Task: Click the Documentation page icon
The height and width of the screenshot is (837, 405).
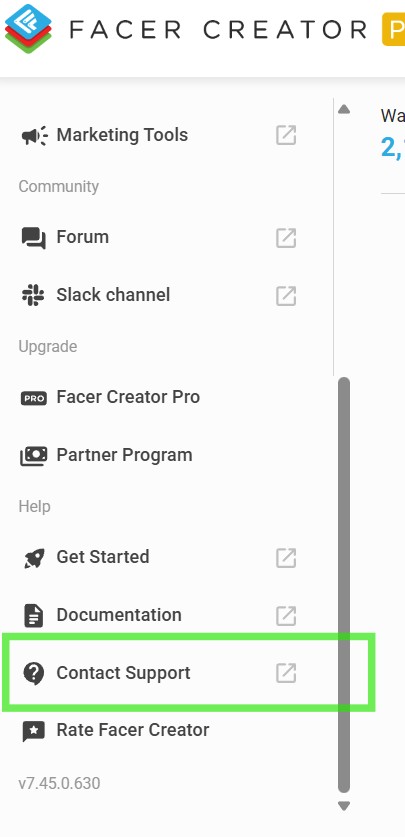Action: pos(34,615)
